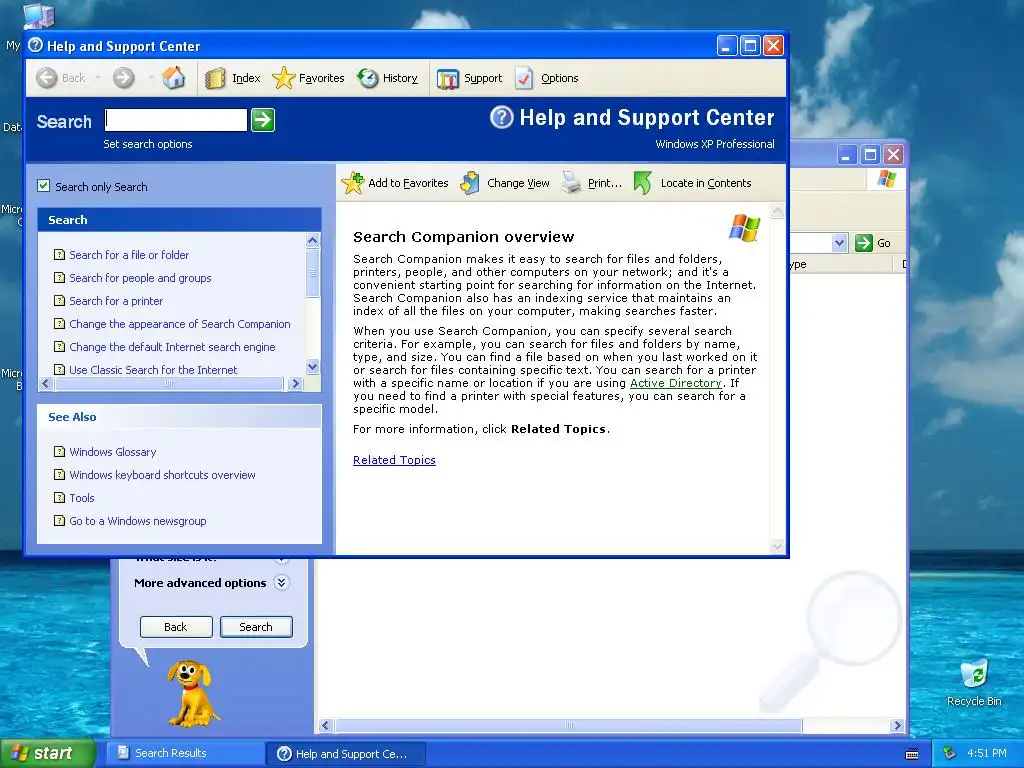Click the Change View icon
Screen dimensions: 1024x768
470,183
